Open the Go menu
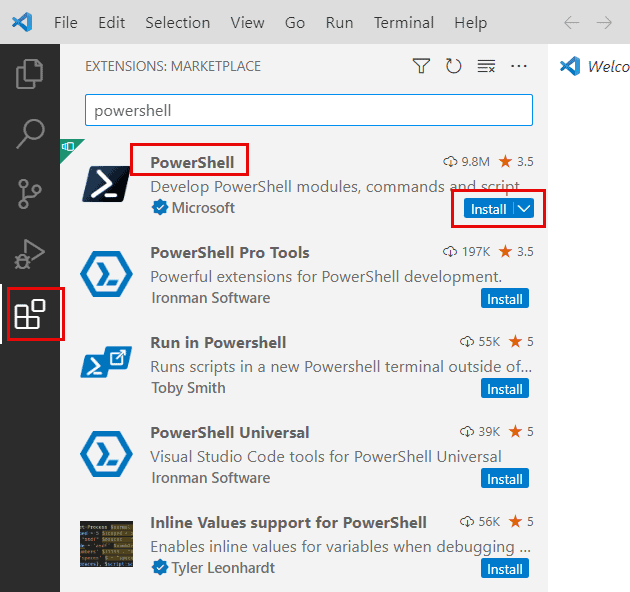The image size is (630, 592). point(295,23)
